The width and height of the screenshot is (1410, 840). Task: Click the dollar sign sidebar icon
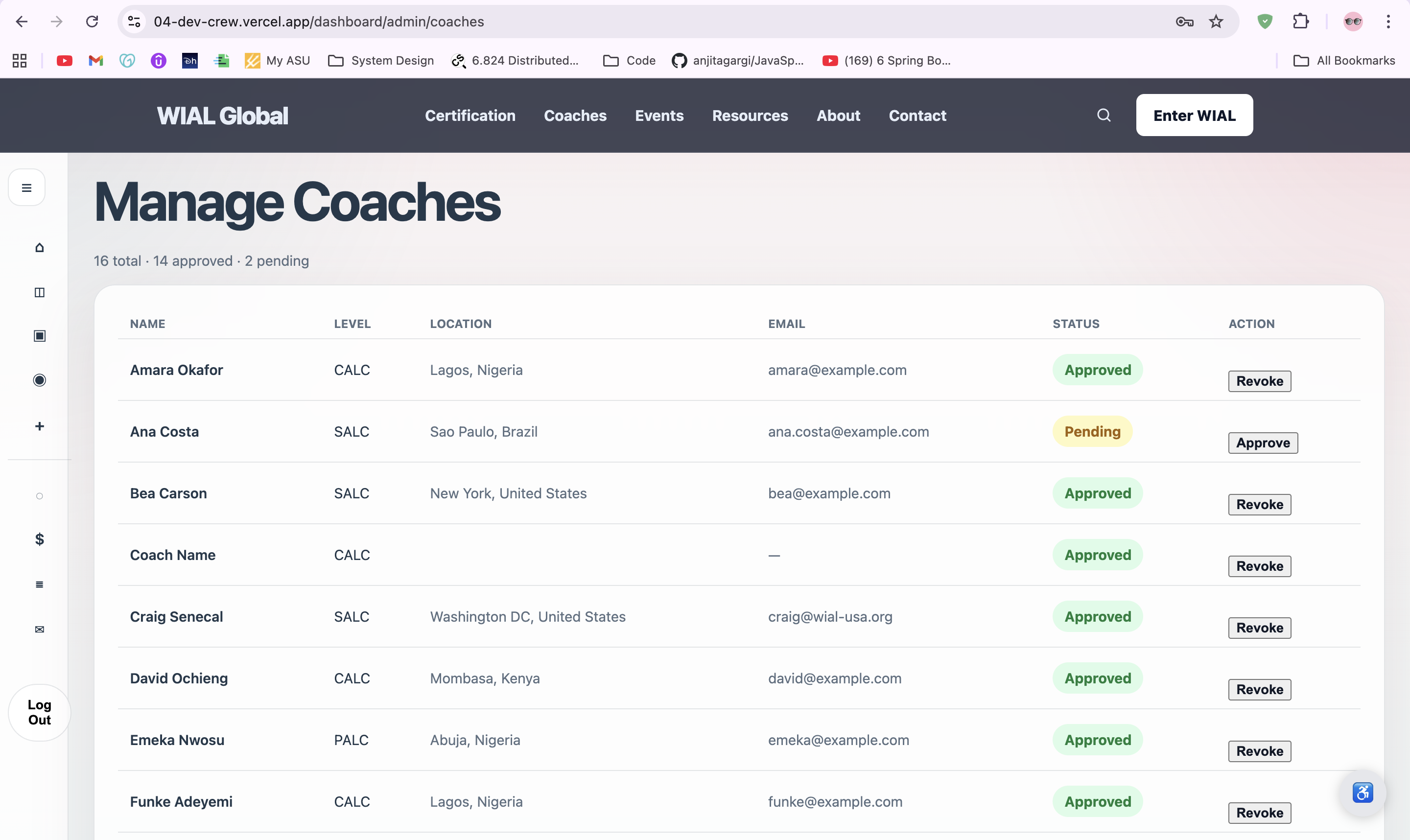click(x=39, y=539)
